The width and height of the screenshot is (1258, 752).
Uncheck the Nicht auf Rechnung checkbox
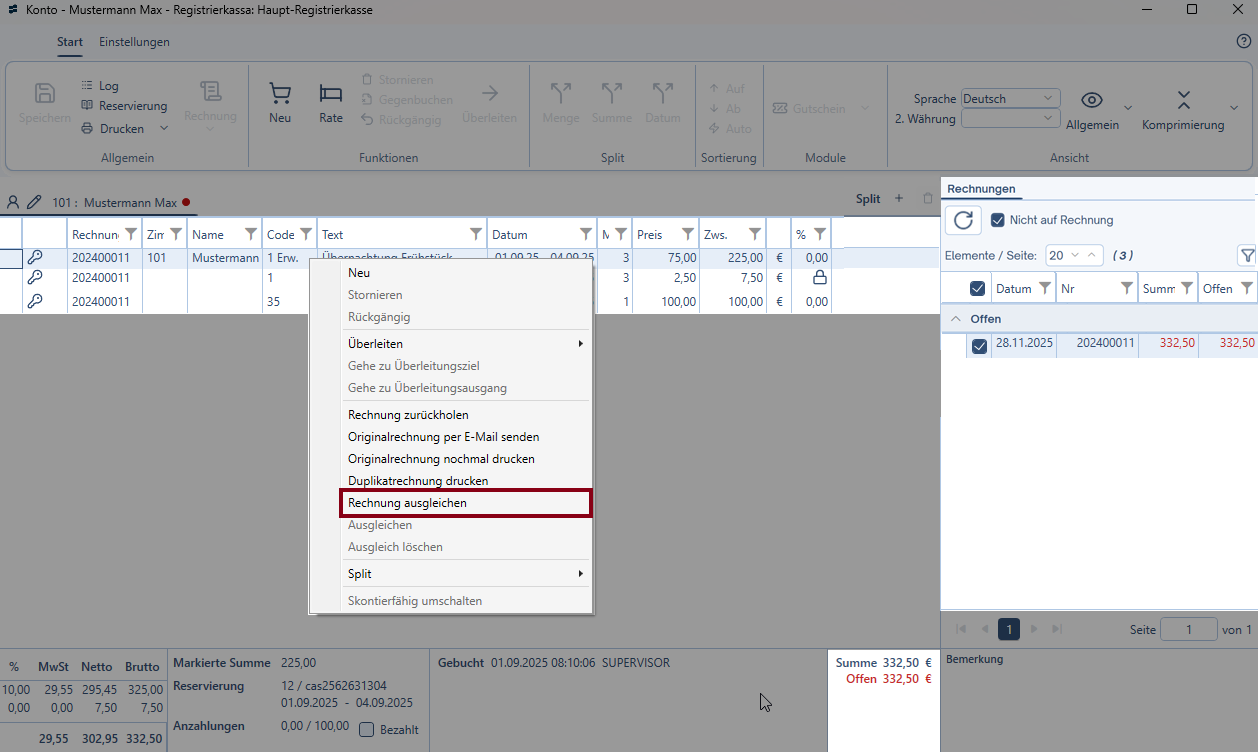[x=997, y=220]
